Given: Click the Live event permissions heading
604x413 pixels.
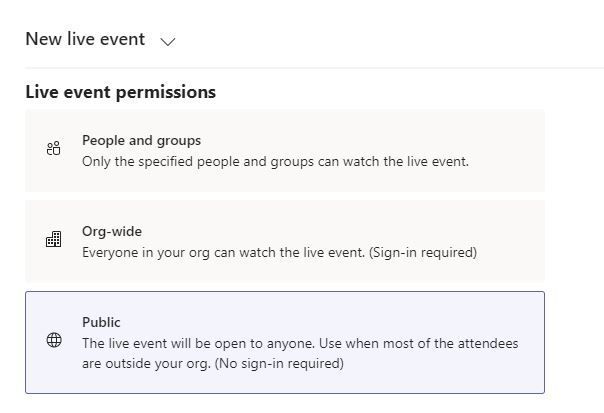Looking at the screenshot, I should (120, 92).
